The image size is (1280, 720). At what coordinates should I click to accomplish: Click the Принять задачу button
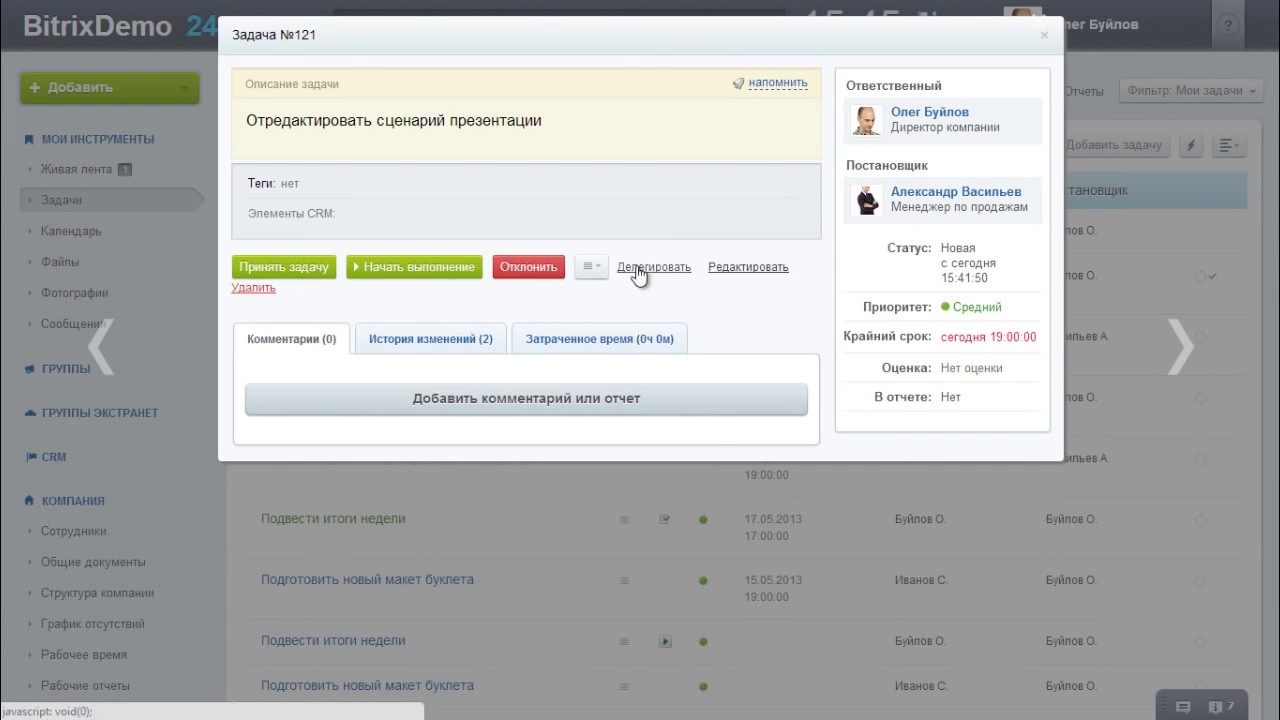click(x=284, y=267)
